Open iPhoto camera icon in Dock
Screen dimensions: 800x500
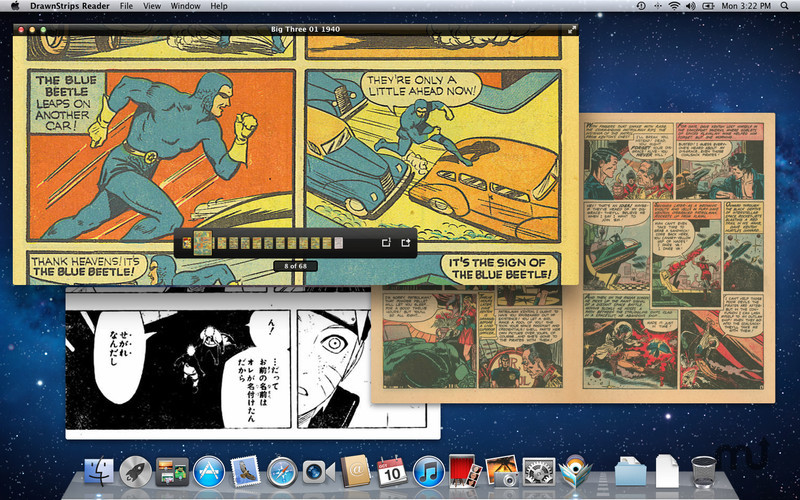tap(502, 471)
